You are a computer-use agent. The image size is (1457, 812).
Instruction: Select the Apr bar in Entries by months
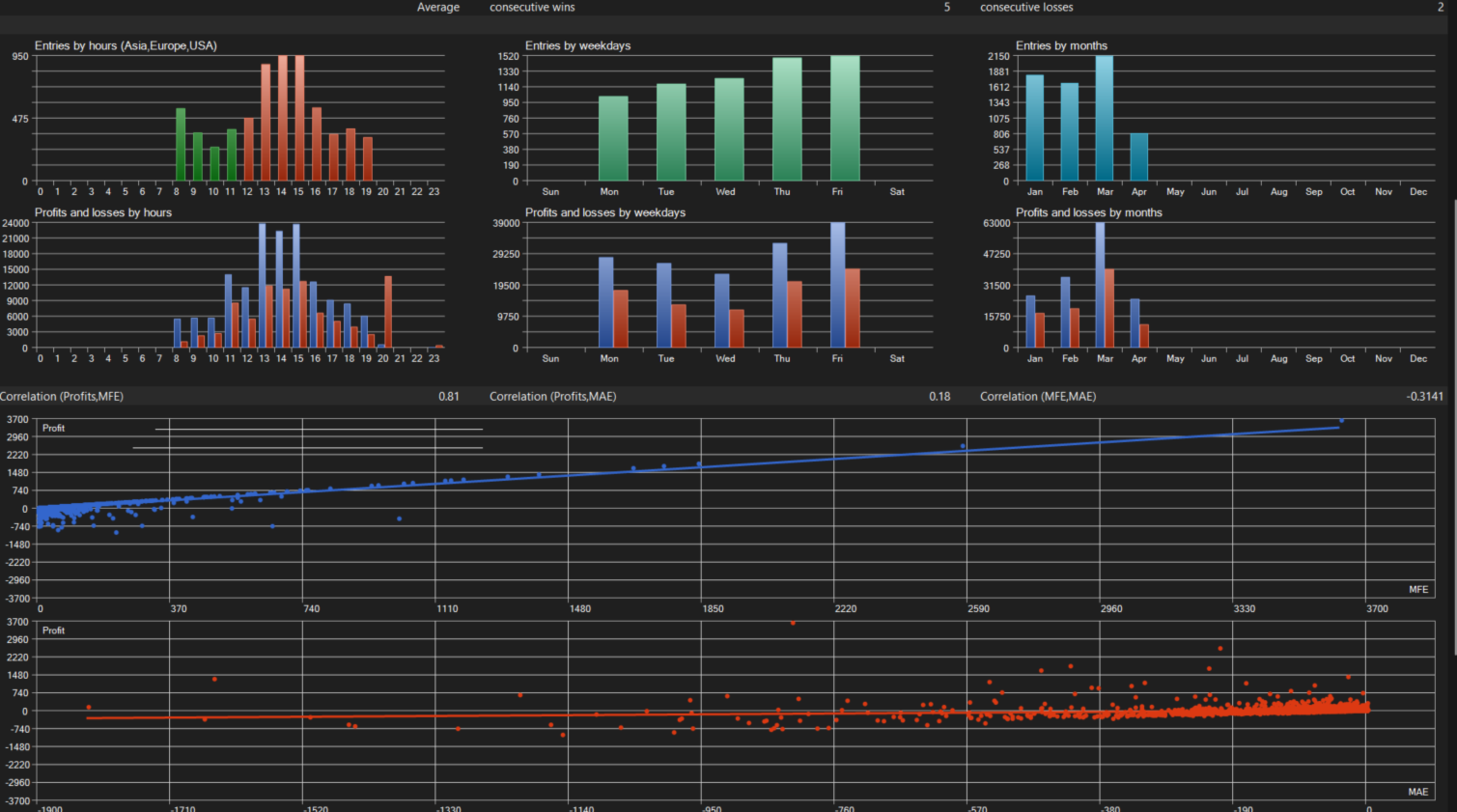(x=1139, y=157)
